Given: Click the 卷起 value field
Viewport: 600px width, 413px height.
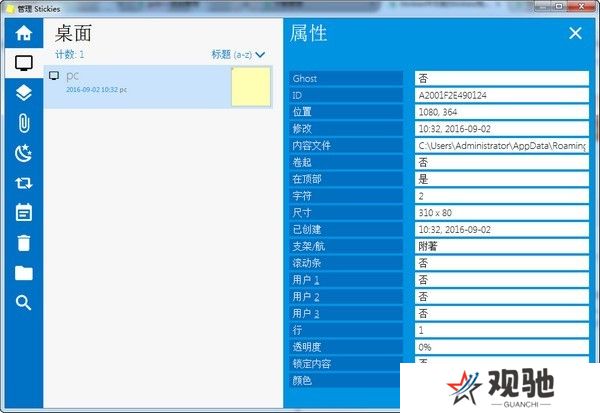Looking at the screenshot, I should 502,162.
